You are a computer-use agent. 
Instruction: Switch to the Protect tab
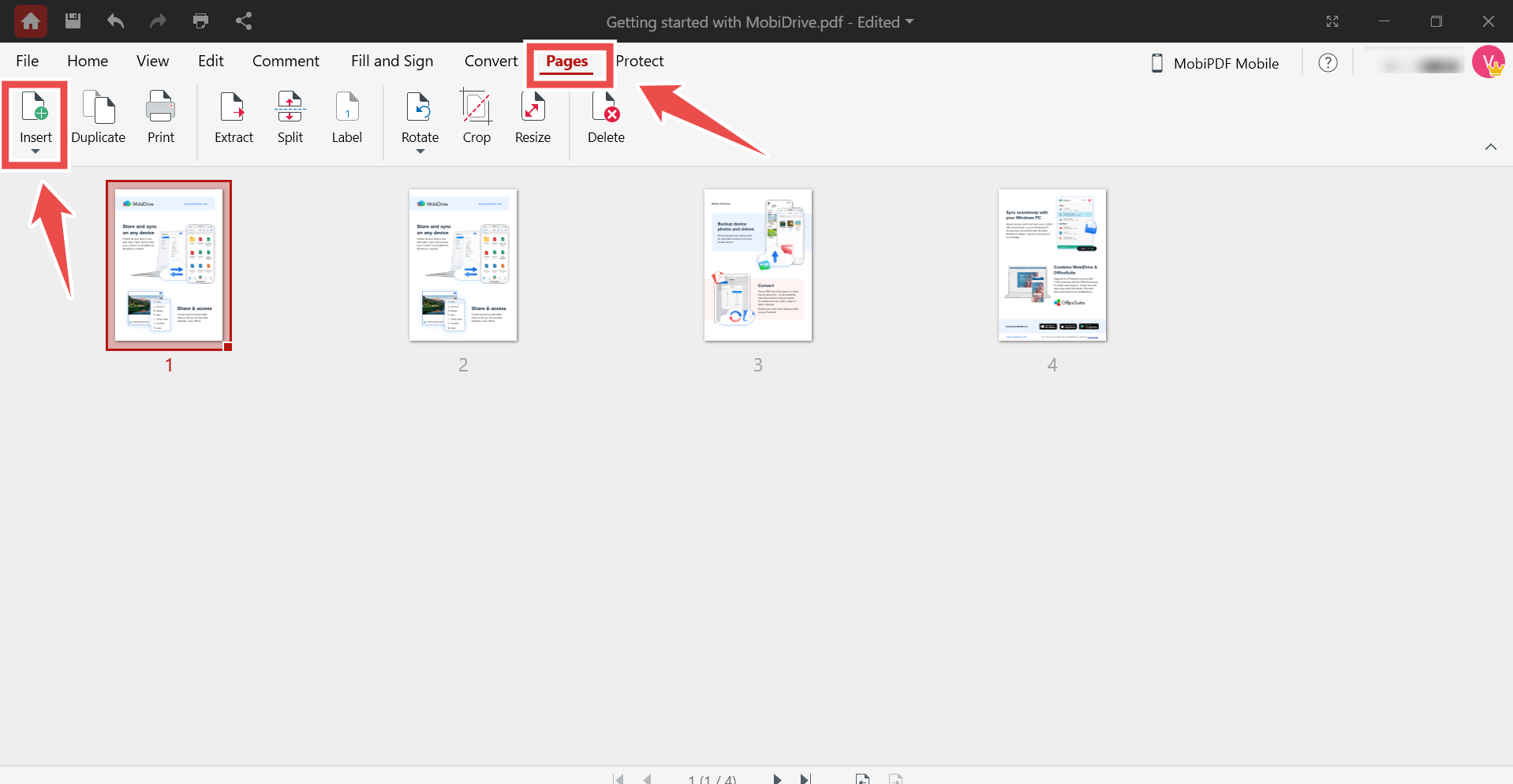pos(640,61)
